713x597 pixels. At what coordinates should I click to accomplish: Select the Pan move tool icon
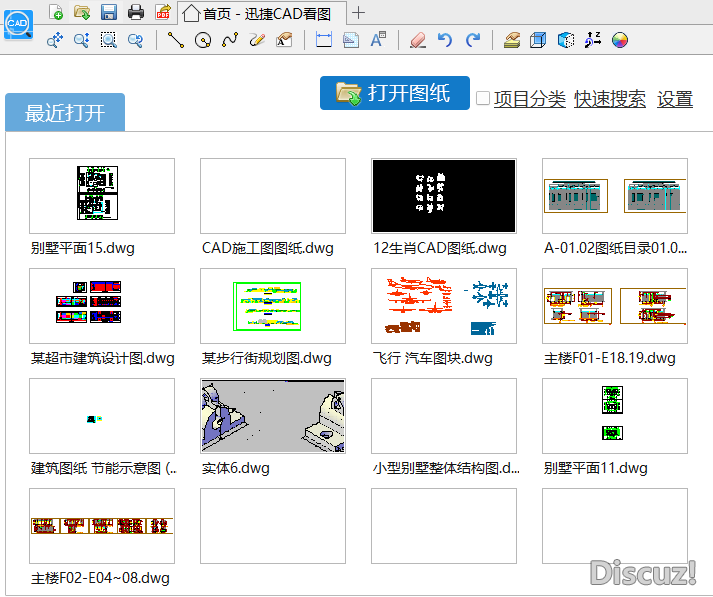pos(55,40)
